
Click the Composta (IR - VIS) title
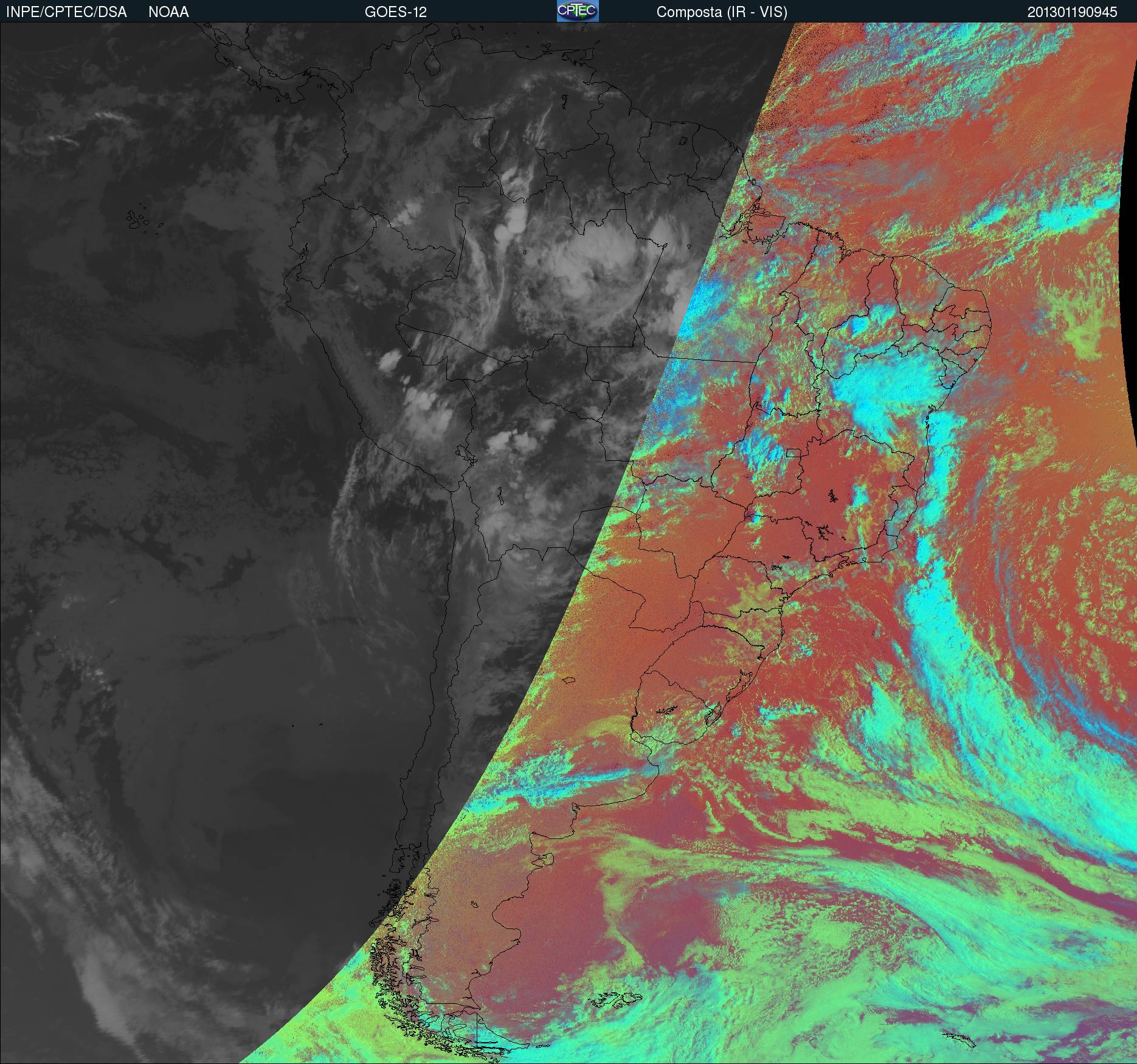point(722,12)
